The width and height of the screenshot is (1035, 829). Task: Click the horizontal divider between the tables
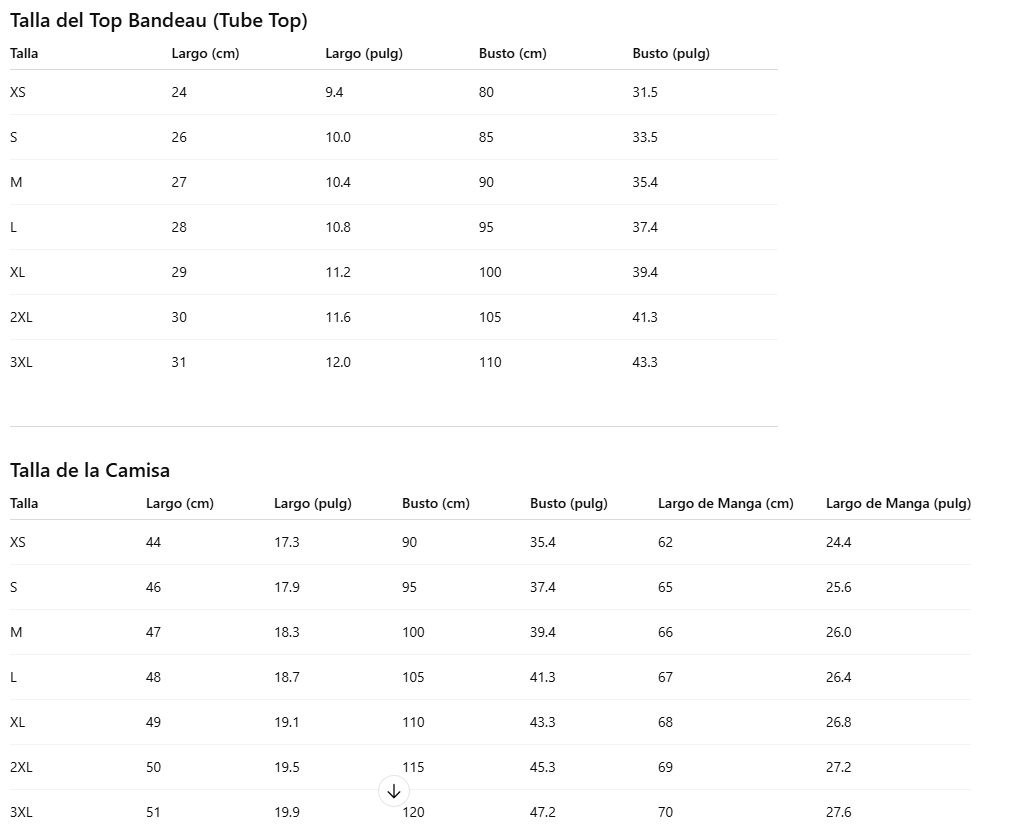(x=394, y=427)
